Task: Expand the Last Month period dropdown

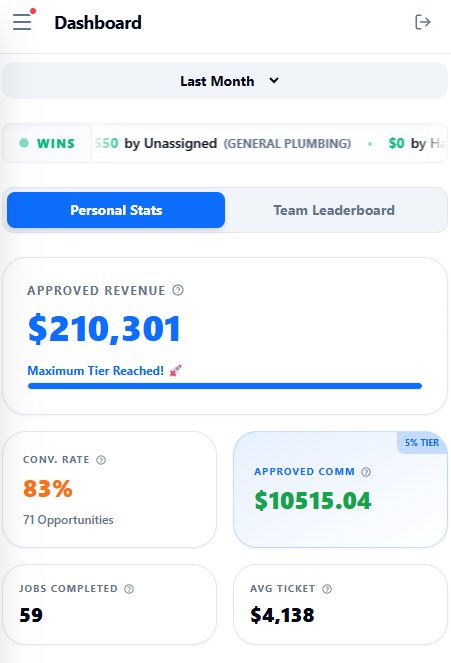Action: pyautogui.click(x=225, y=81)
